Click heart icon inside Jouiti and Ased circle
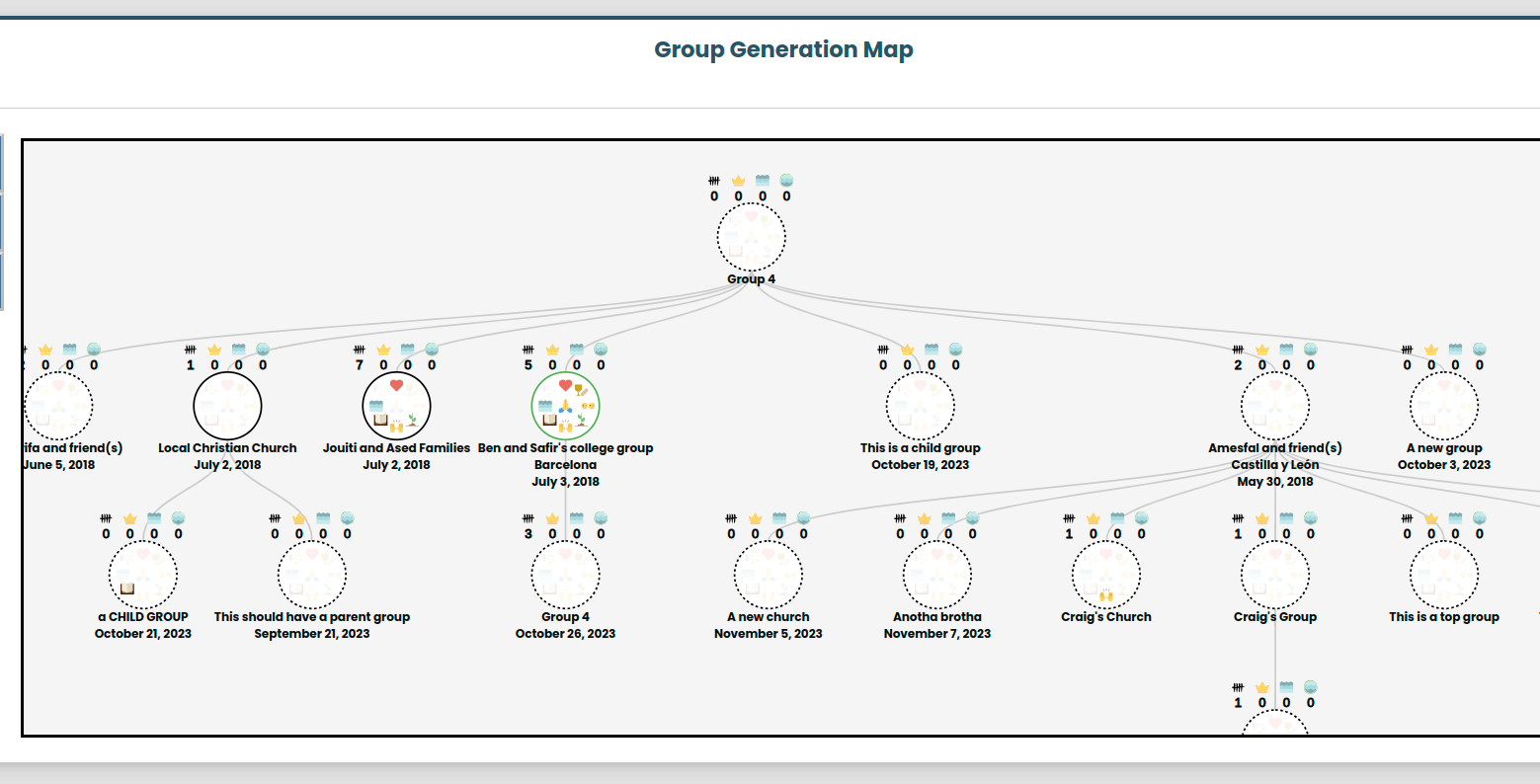 point(396,385)
